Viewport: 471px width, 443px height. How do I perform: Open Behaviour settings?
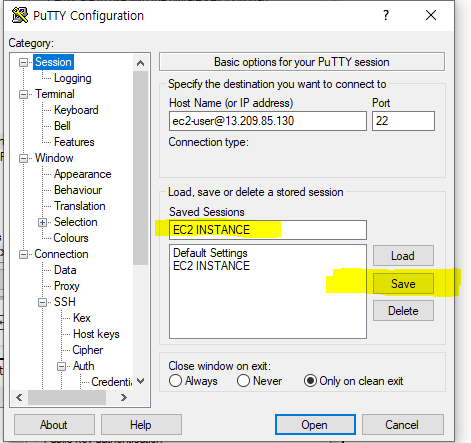78,190
